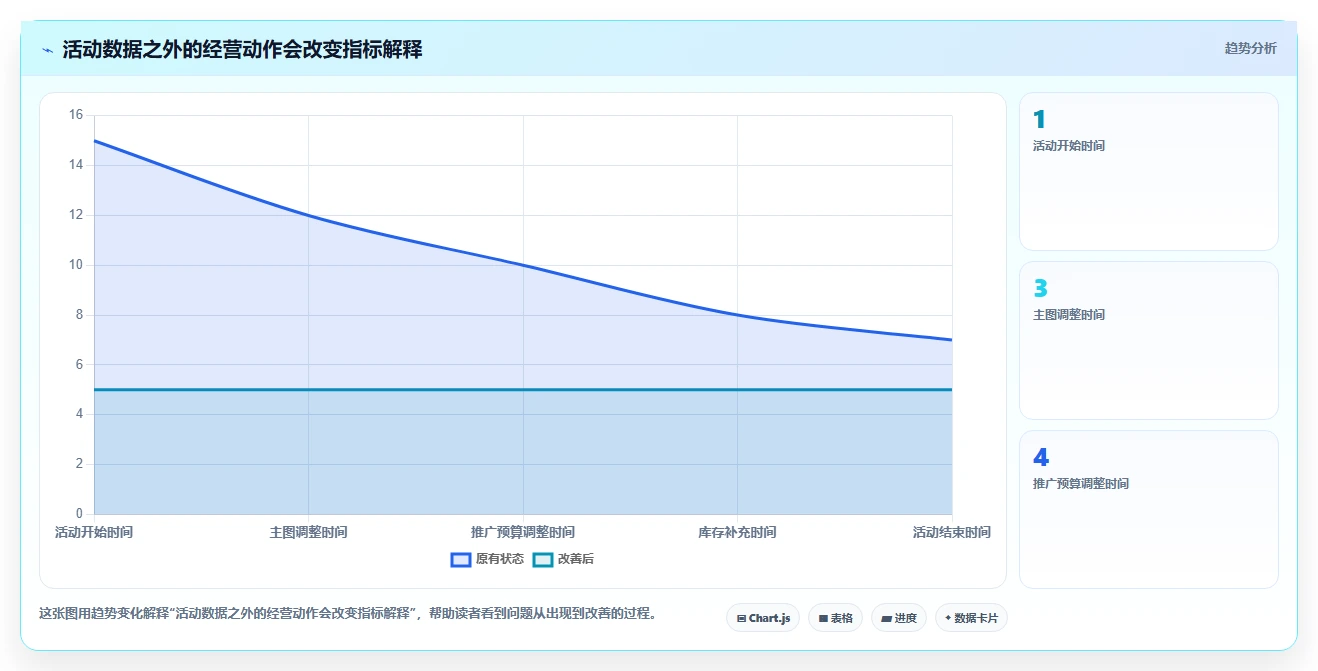The width and height of the screenshot is (1318, 671).
Task: Select the 数据卡片 tag
Action: click(971, 618)
